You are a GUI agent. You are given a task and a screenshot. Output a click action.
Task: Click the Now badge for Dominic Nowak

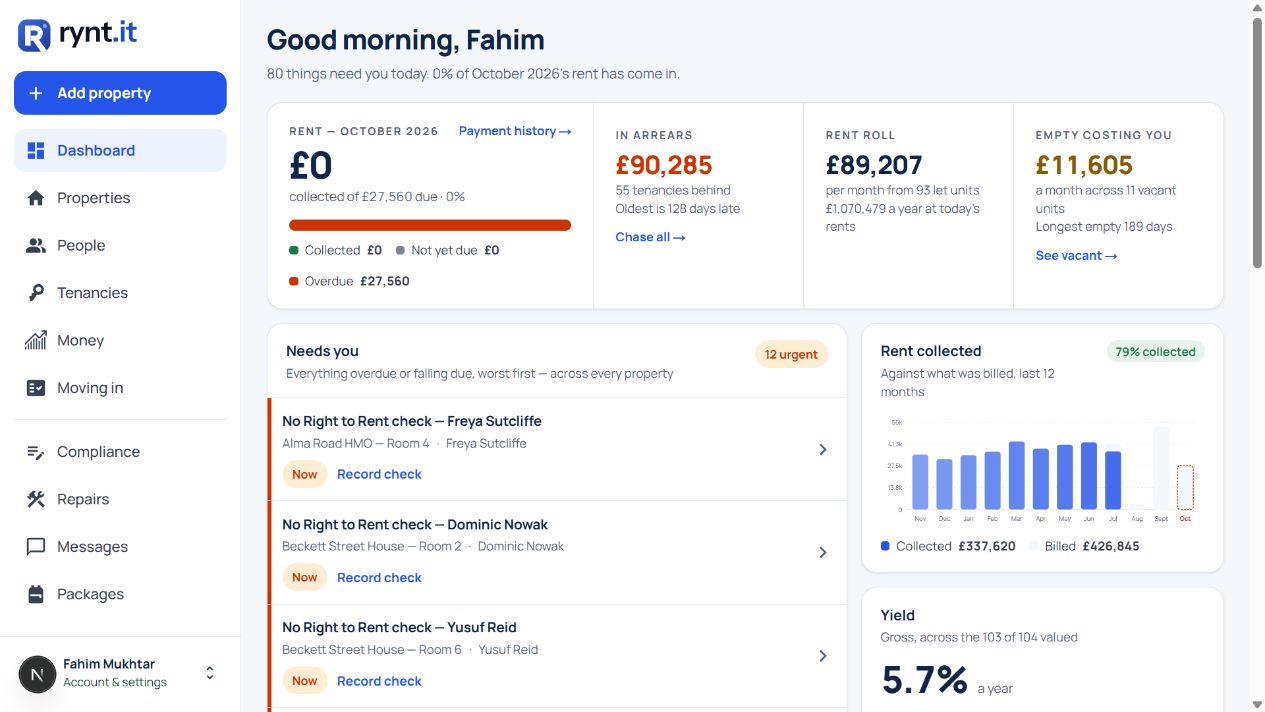(305, 577)
